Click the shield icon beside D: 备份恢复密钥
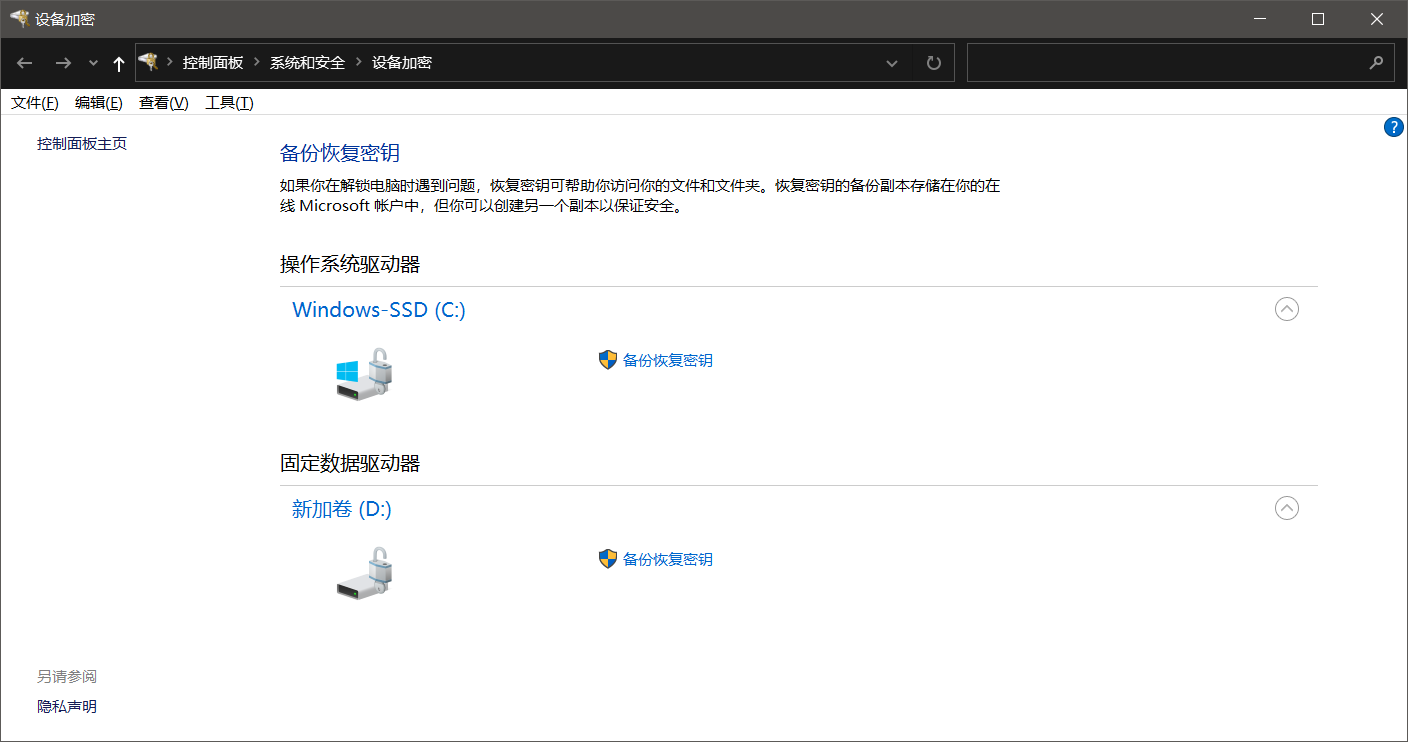The image size is (1408, 742). pos(607,559)
